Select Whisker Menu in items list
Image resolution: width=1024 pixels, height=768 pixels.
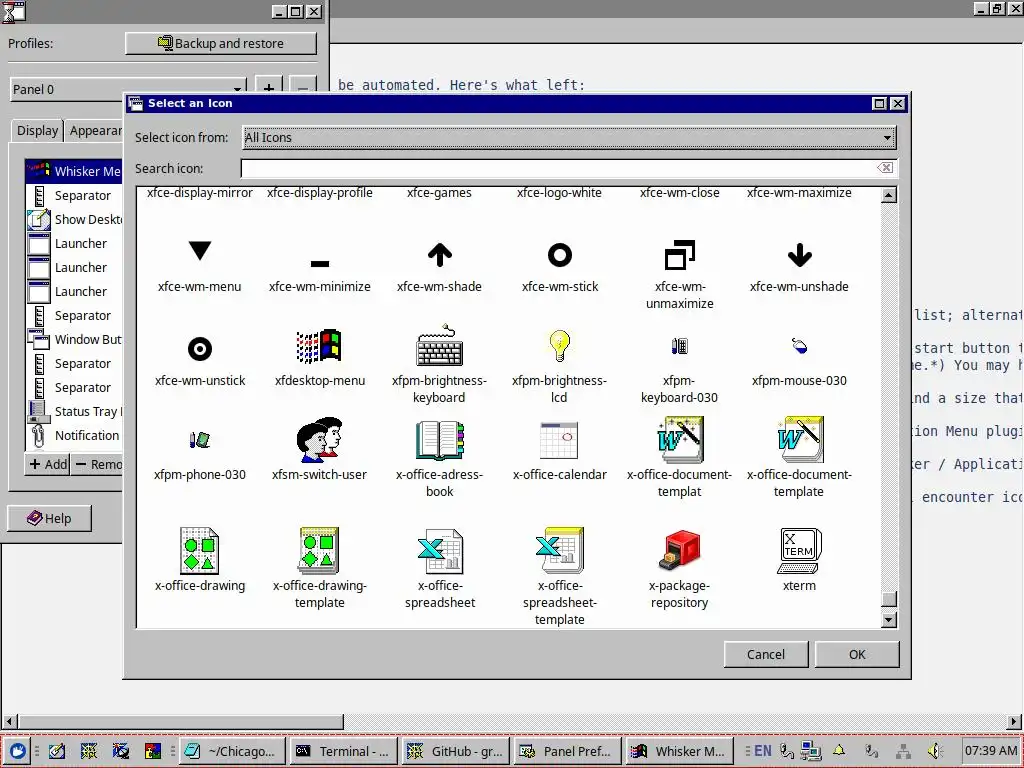point(74,171)
